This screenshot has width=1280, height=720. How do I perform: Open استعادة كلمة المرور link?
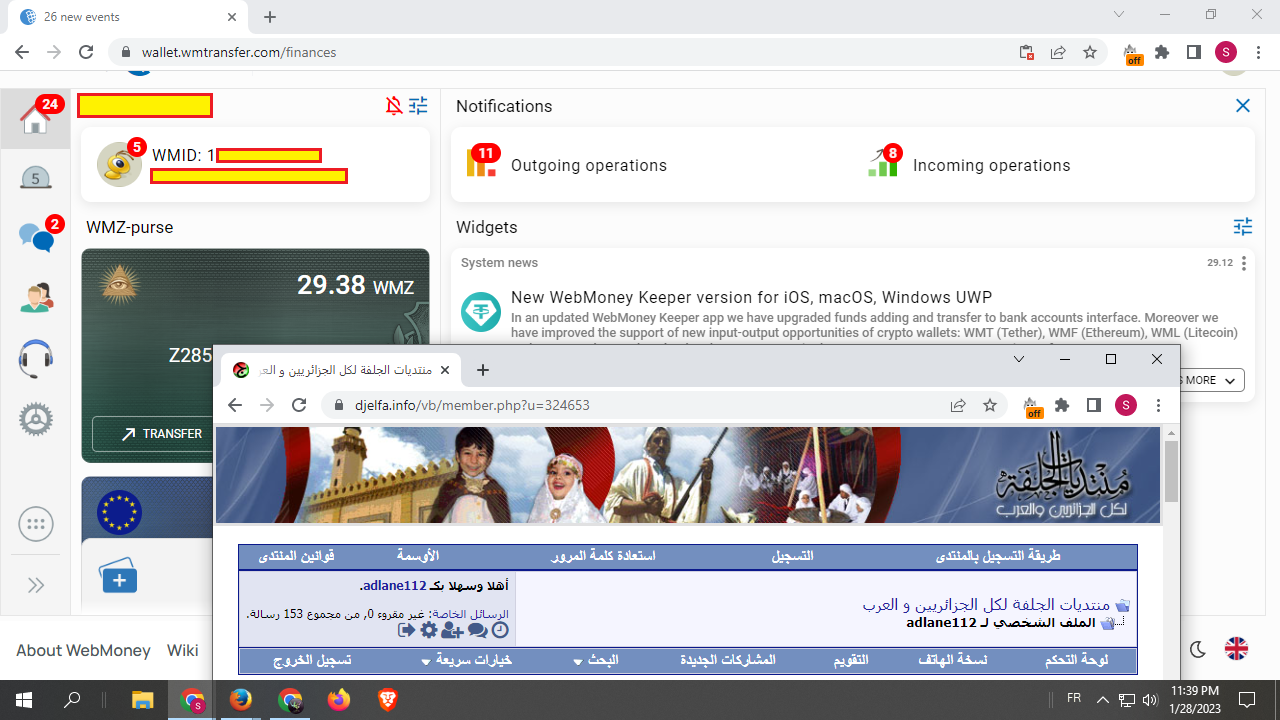pos(603,555)
